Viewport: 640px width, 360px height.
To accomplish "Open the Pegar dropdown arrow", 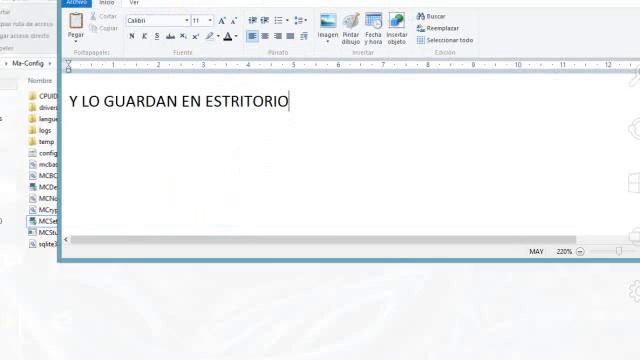I will (x=76, y=41).
